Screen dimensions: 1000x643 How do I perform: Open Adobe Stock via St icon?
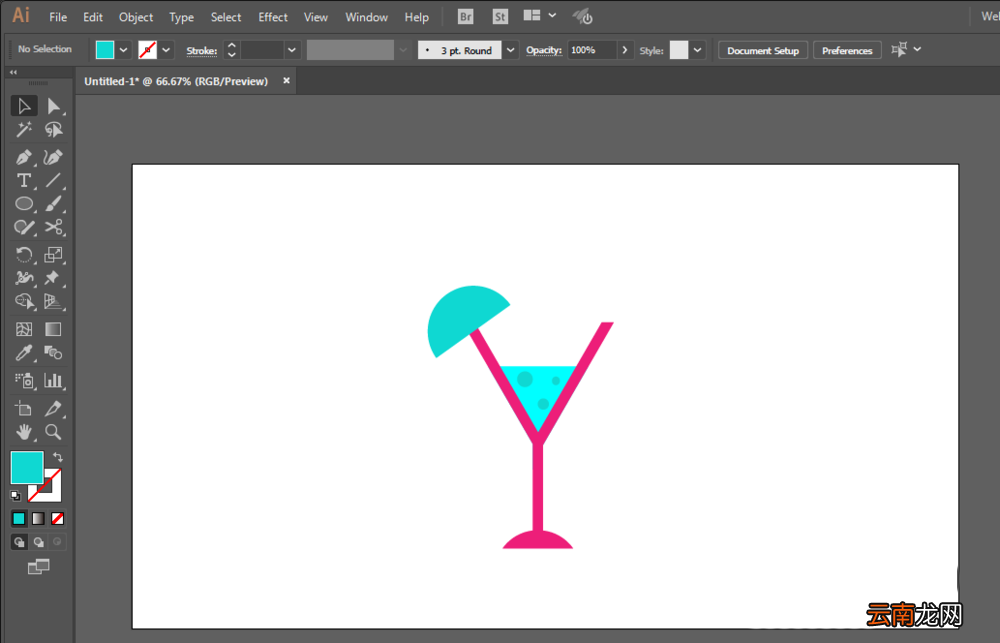click(500, 17)
